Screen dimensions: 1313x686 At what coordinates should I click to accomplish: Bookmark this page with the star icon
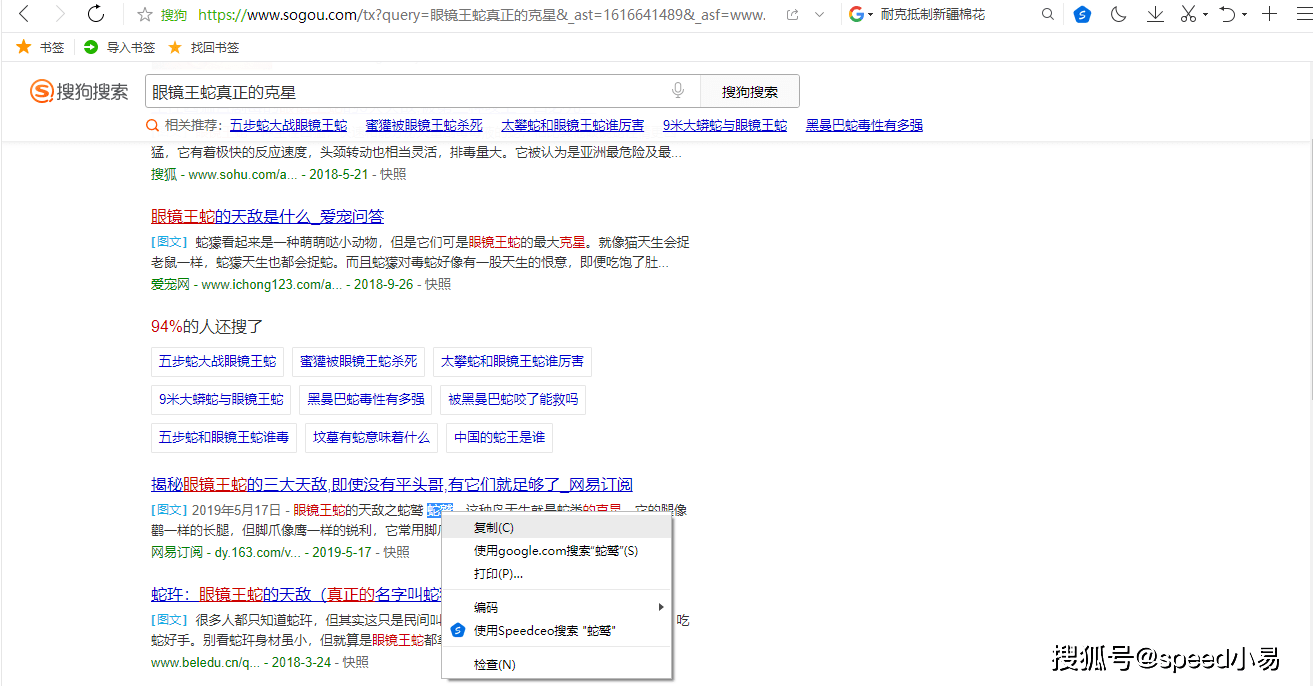145,15
